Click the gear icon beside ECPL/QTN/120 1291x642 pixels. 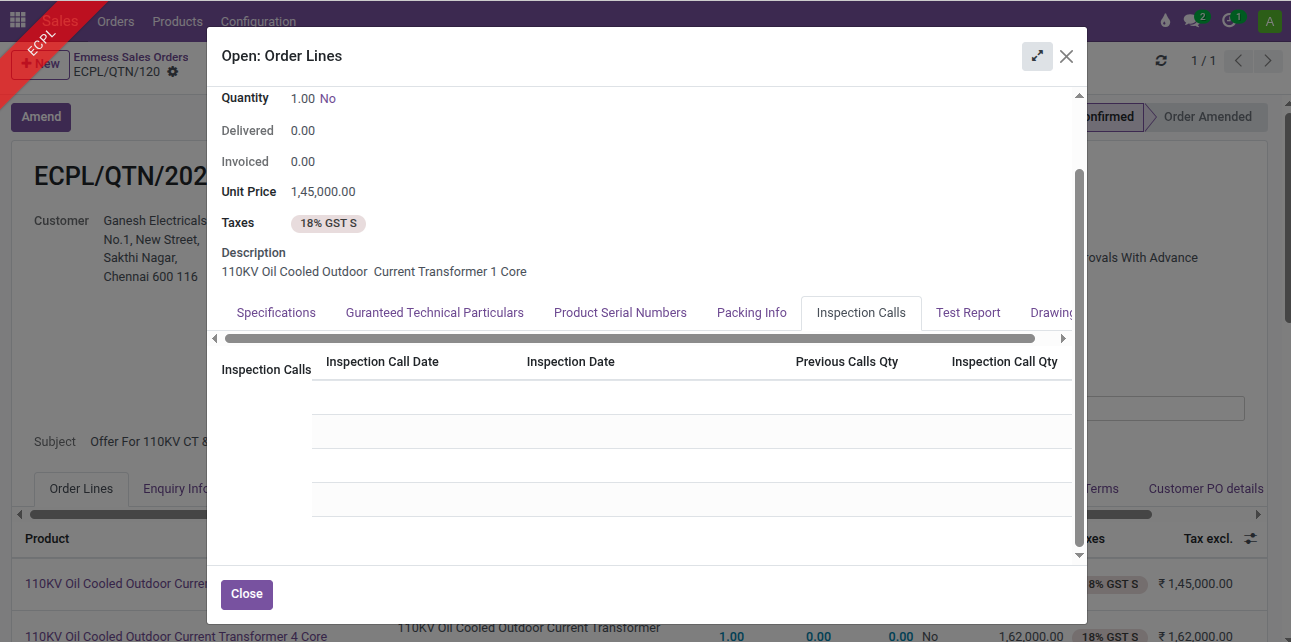[x=173, y=72]
